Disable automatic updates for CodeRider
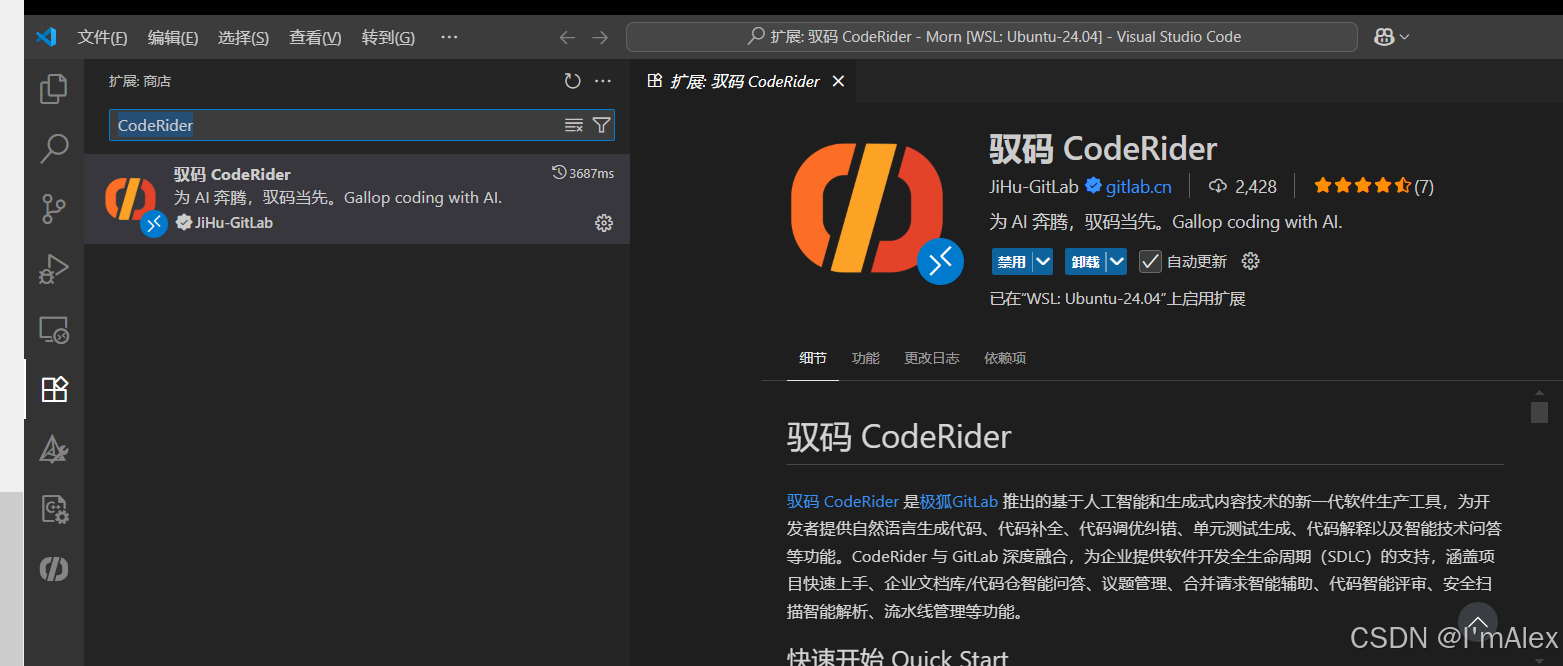Viewport: 1563px width, 666px height. (x=1149, y=261)
